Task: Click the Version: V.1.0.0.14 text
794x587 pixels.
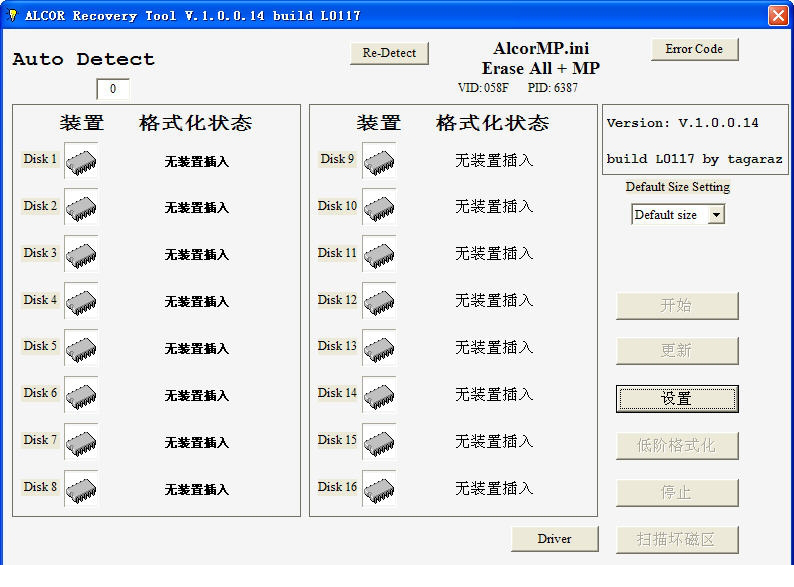Action: tap(682, 123)
